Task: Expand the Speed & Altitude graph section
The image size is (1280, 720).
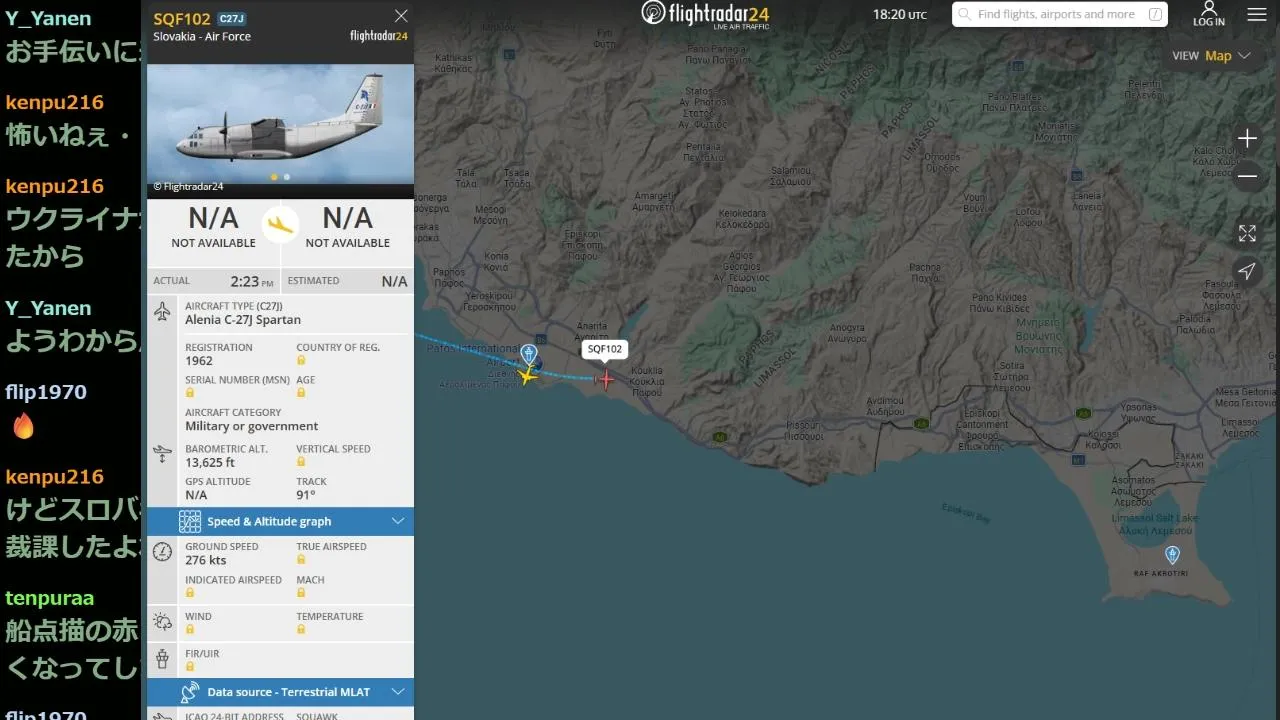Action: [x=280, y=521]
